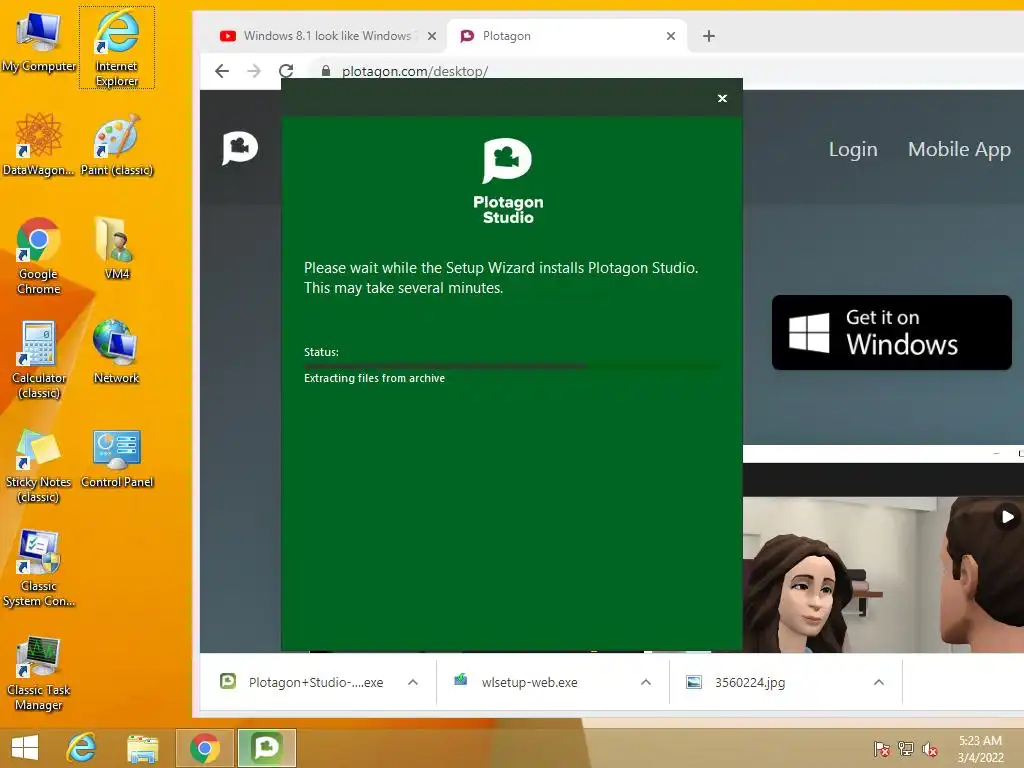Close the Plotagon Studio installer
The image size is (1024, 768).
[x=722, y=98]
